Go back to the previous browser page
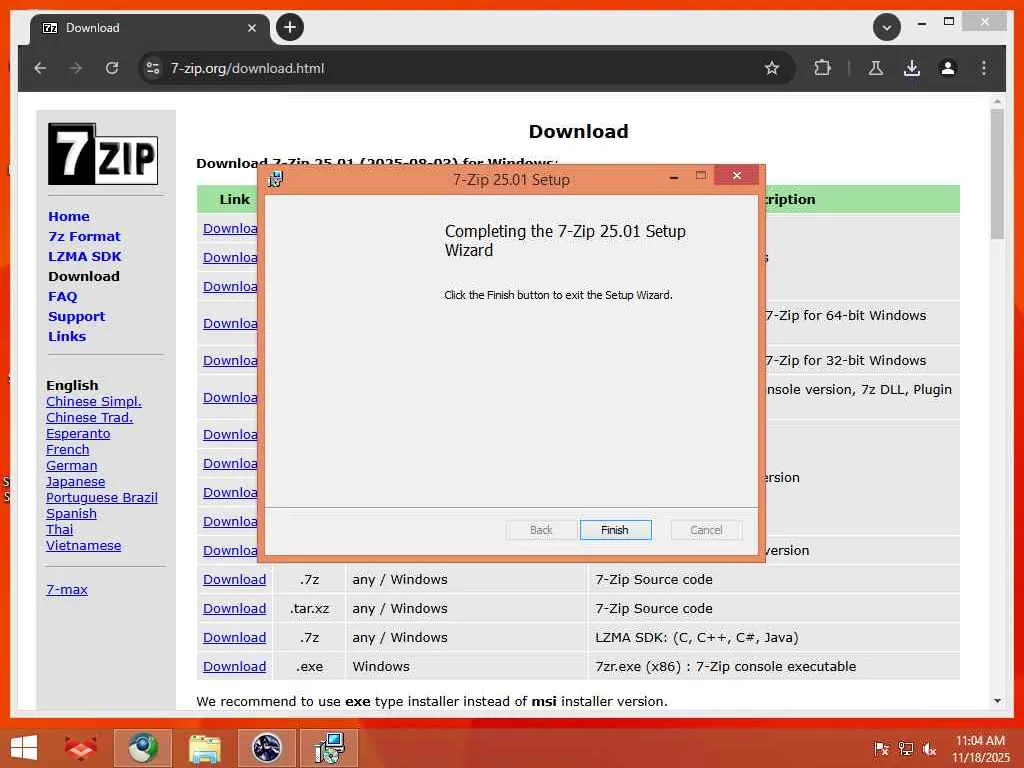Screen dimensions: 1024x768 (40, 68)
